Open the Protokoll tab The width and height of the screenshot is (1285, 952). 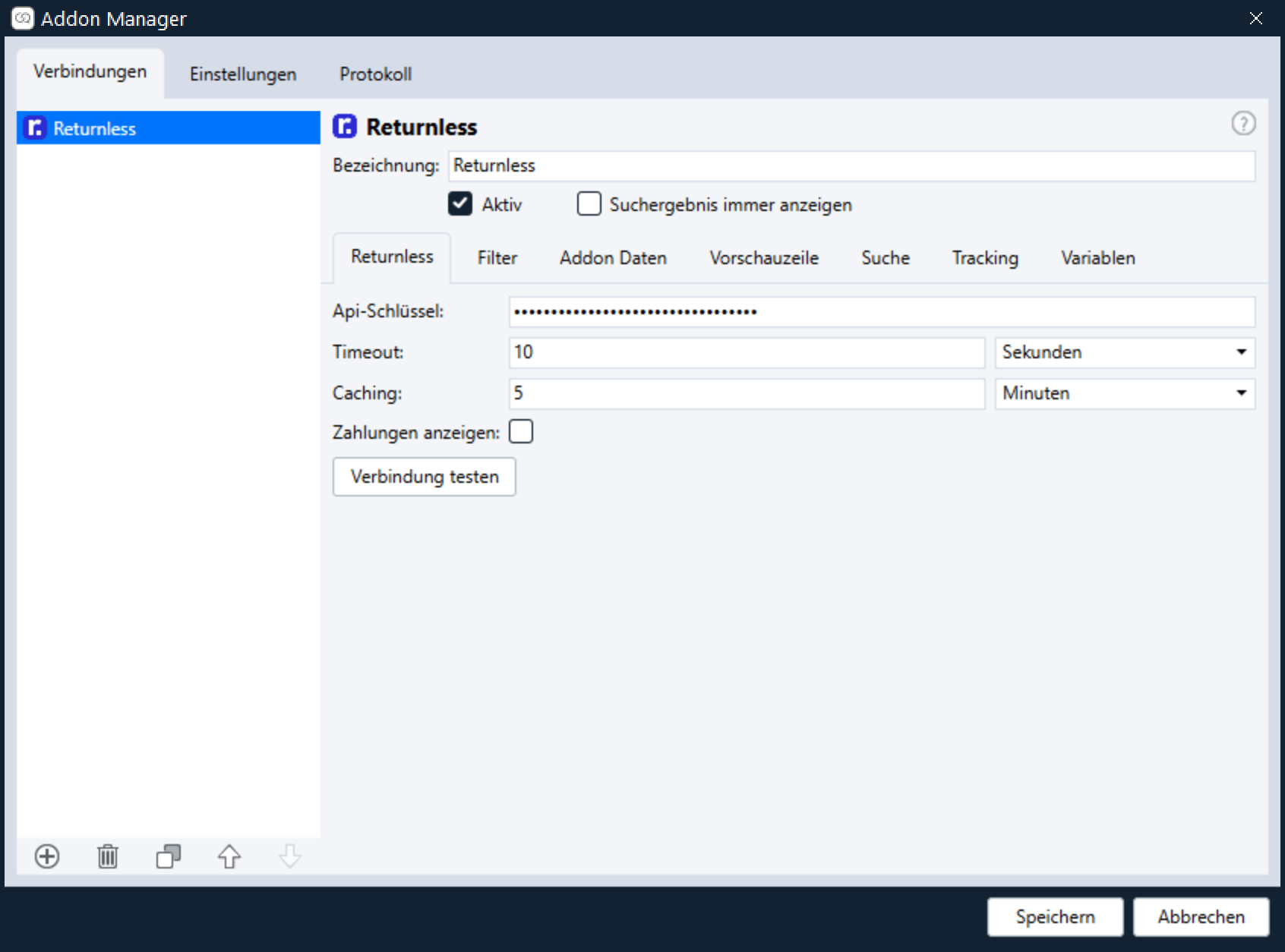coord(375,74)
